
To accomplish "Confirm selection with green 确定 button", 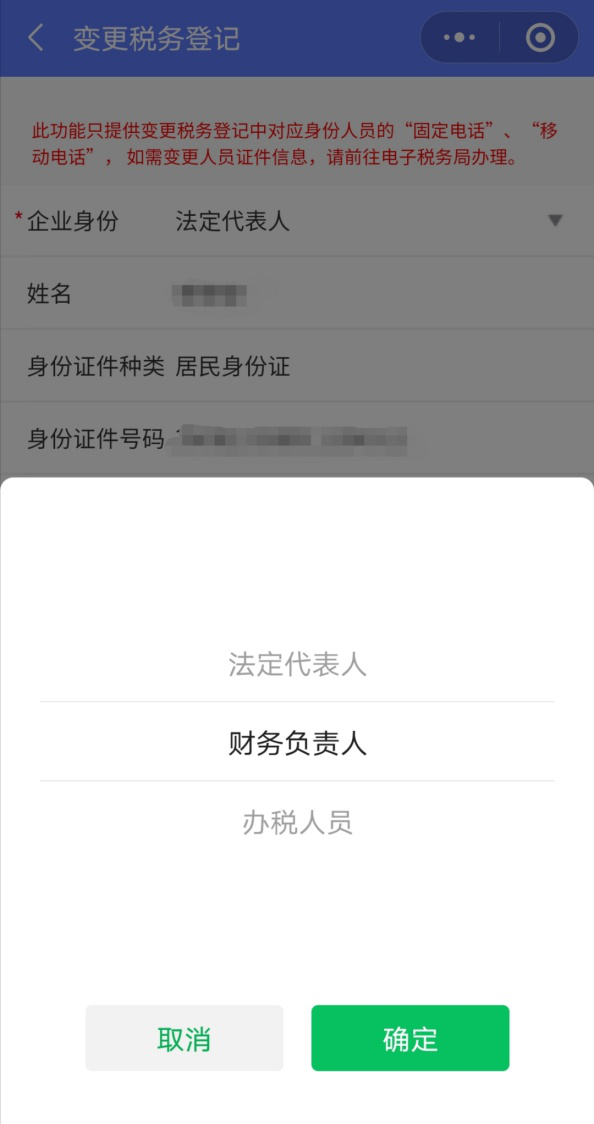I will (410, 1038).
